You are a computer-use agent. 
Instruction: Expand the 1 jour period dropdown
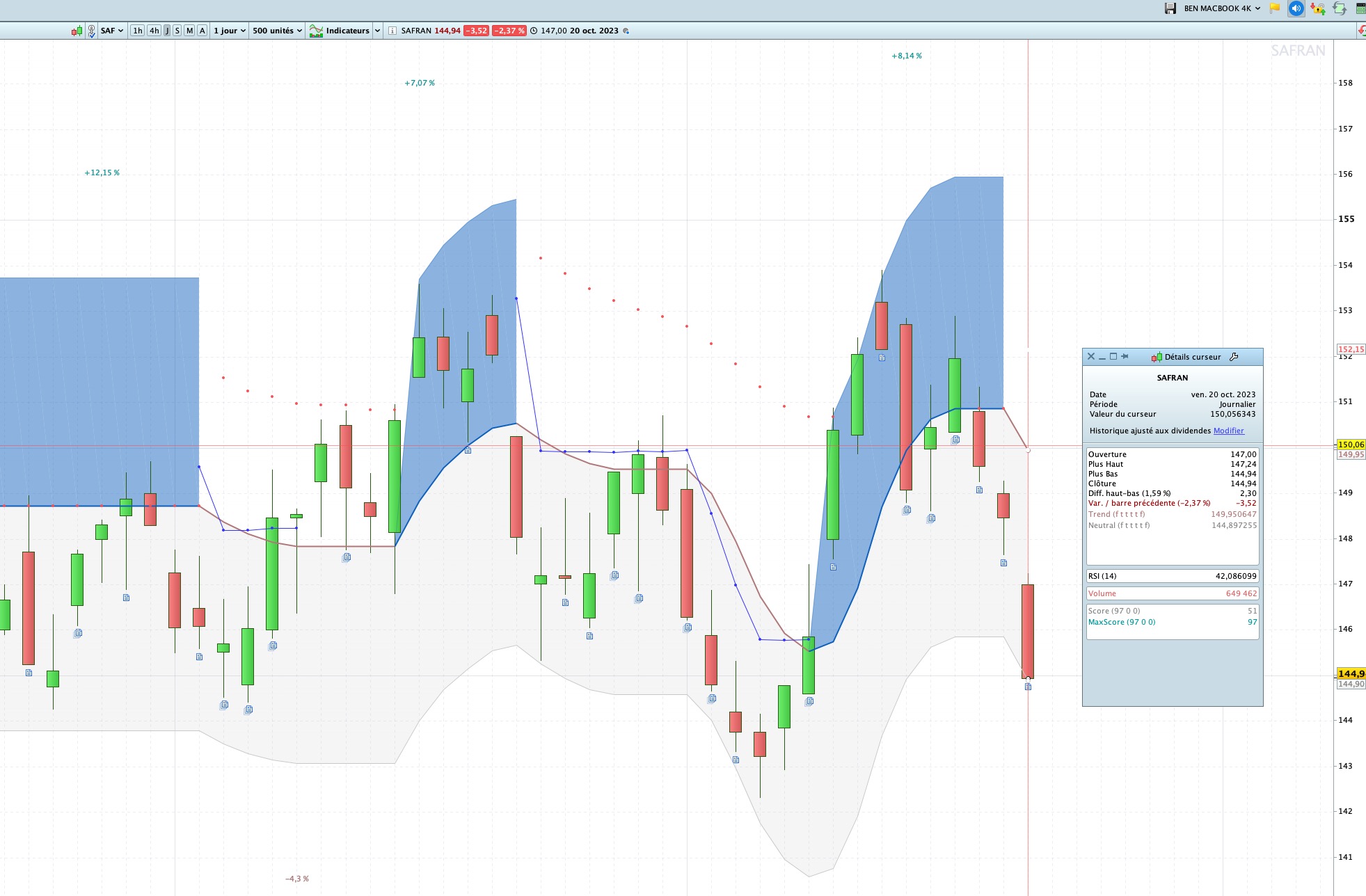click(230, 31)
